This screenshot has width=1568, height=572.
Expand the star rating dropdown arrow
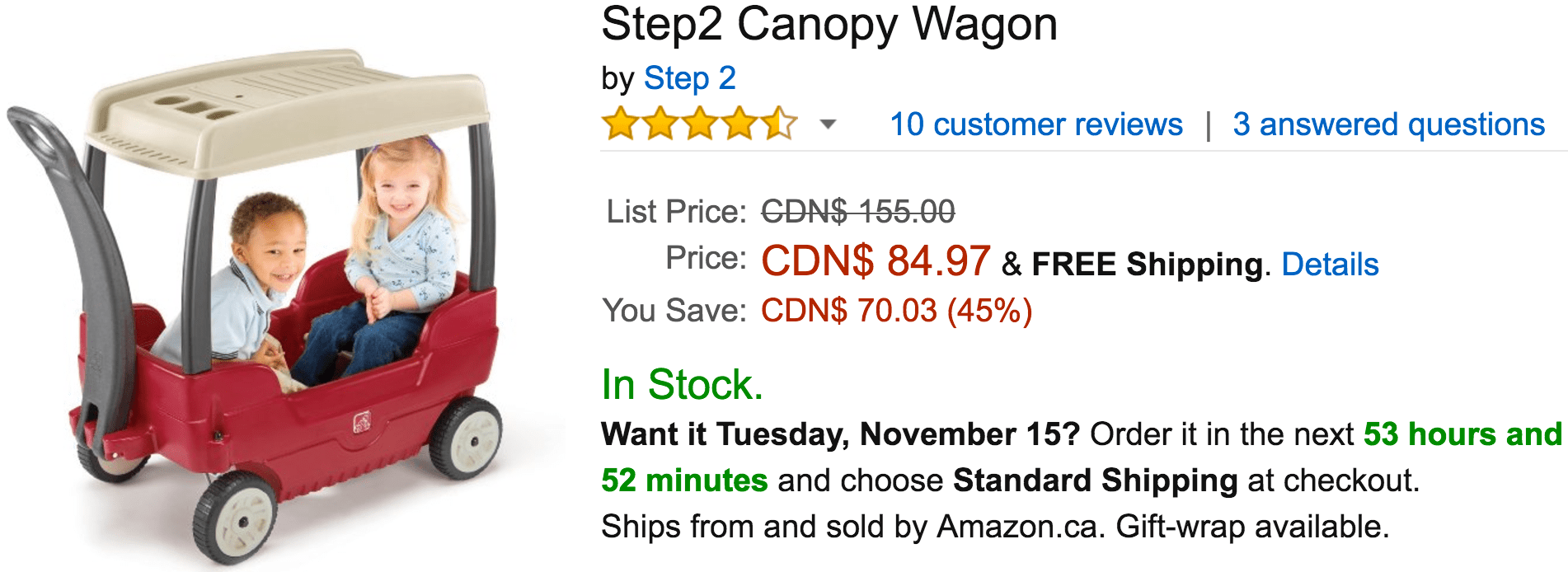coord(828,124)
